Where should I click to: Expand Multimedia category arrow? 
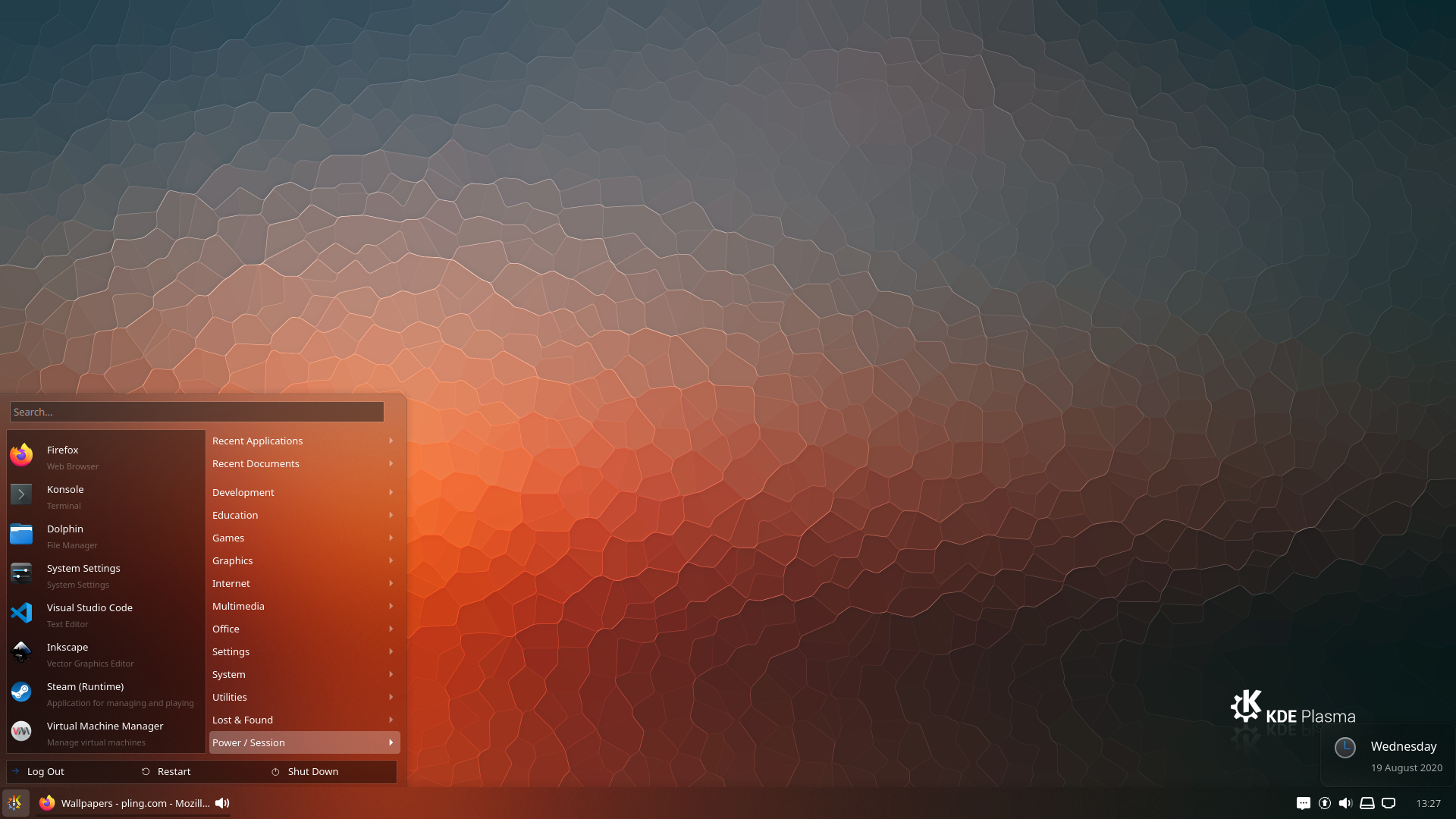[391, 606]
